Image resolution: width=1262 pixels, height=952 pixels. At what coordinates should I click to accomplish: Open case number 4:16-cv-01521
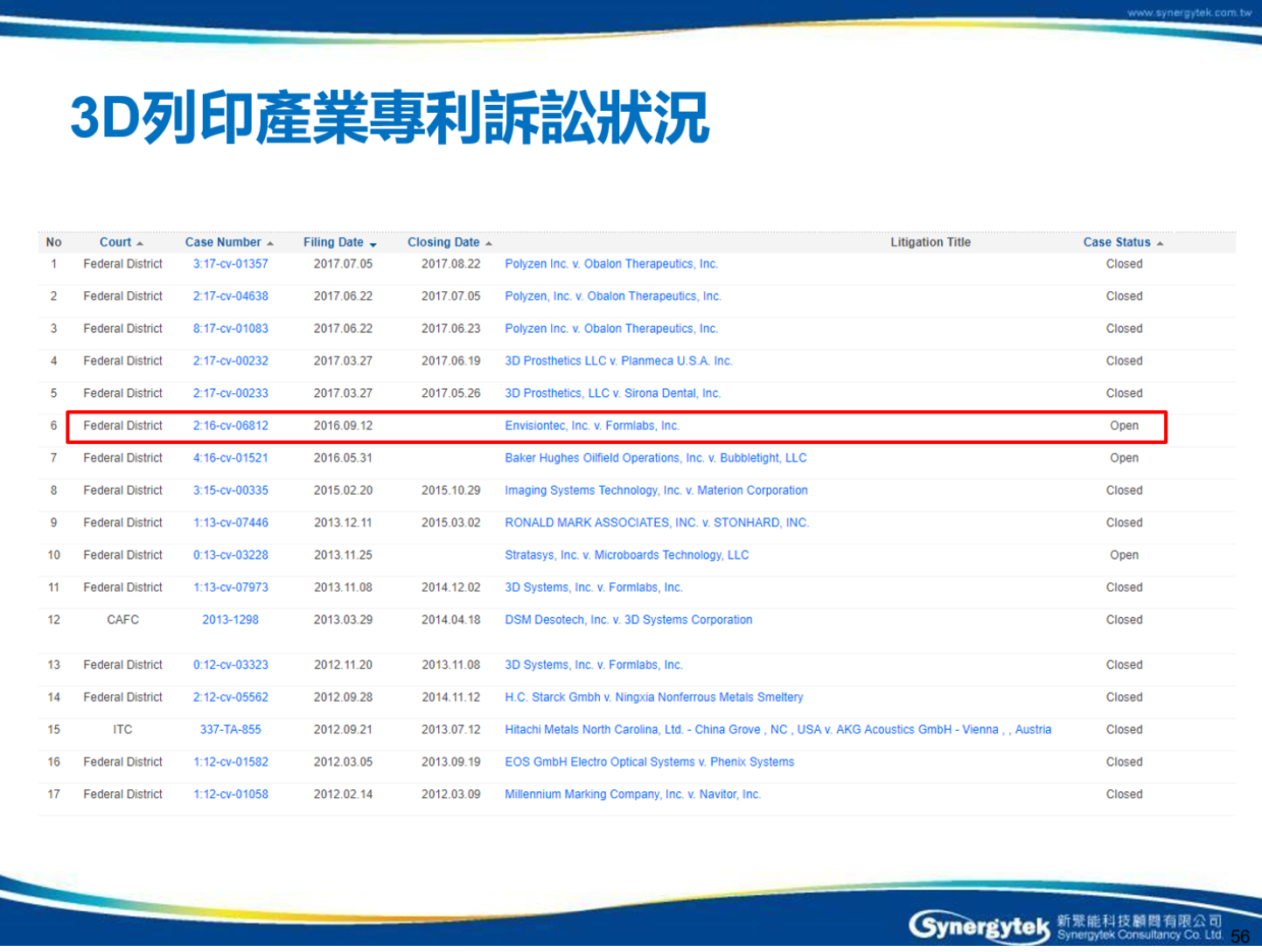click(x=231, y=458)
